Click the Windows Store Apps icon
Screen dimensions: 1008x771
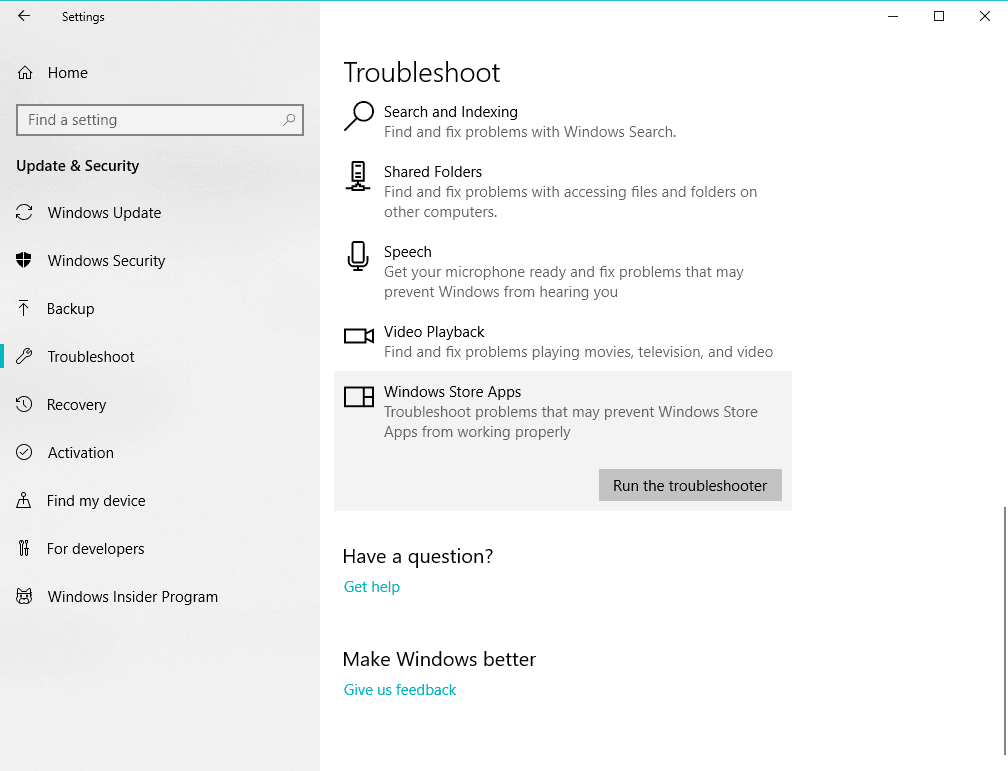[359, 397]
